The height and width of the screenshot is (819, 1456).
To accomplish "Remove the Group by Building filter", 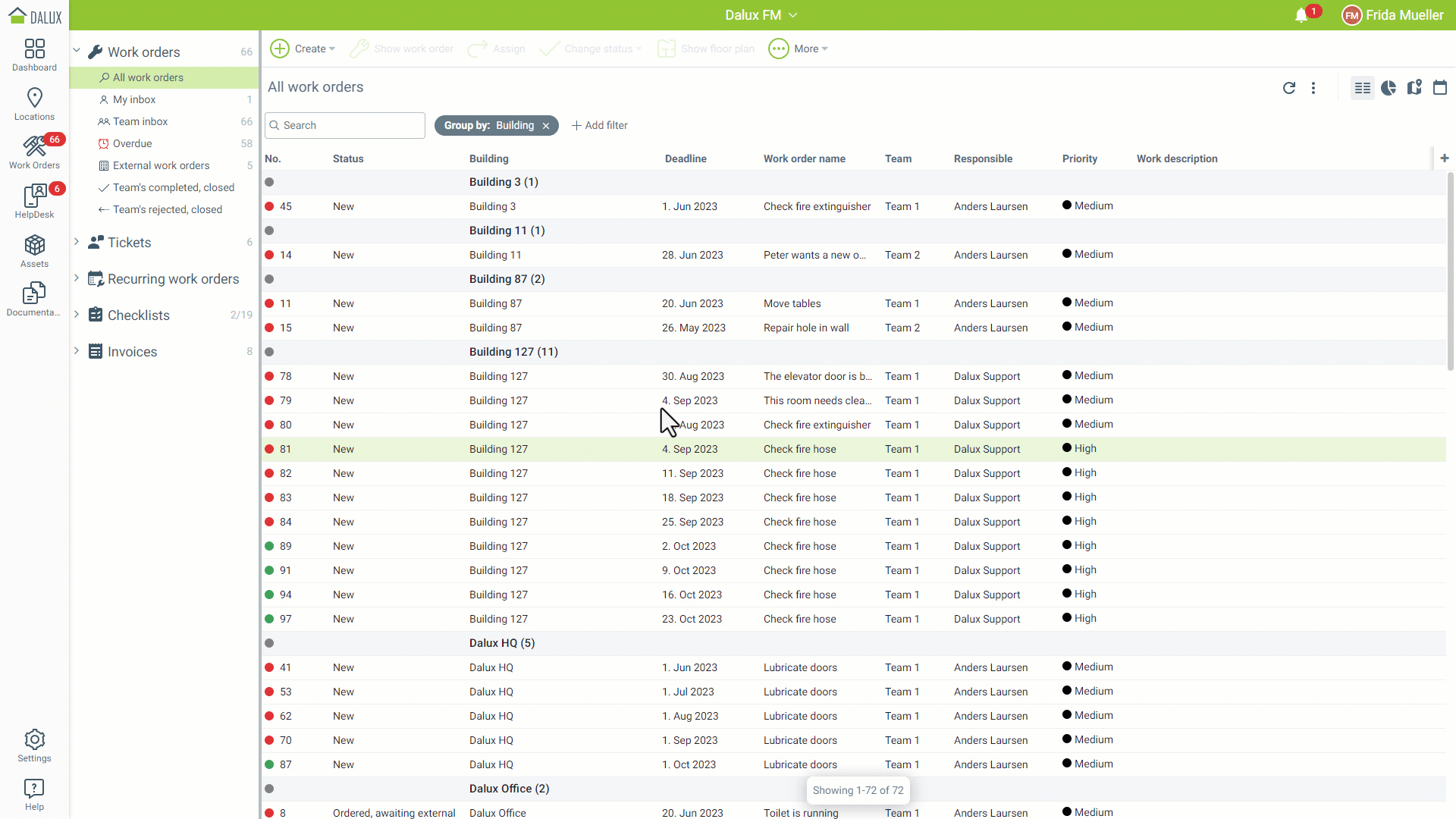I will pos(545,126).
